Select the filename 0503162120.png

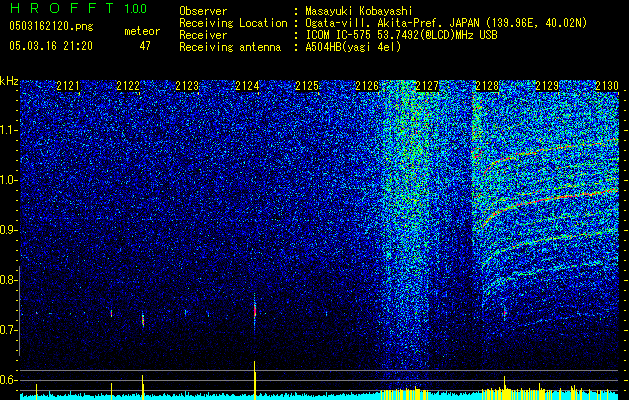click(51, 27)
